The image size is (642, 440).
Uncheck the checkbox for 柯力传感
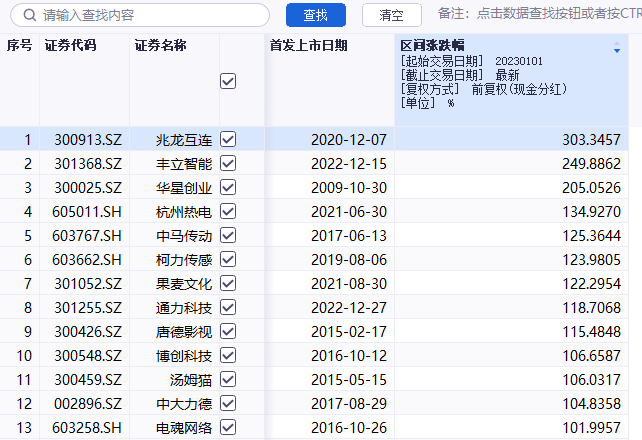click(228, 259)
